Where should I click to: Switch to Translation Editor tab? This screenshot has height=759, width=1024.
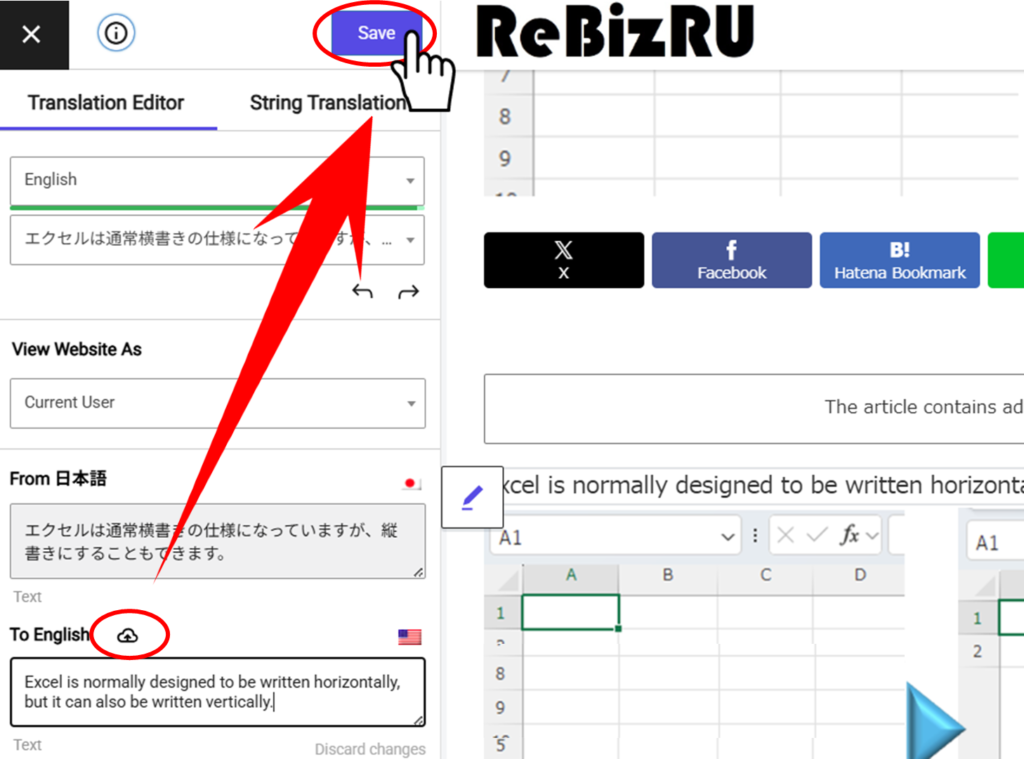pyautogui.click(x=106, y=103)
